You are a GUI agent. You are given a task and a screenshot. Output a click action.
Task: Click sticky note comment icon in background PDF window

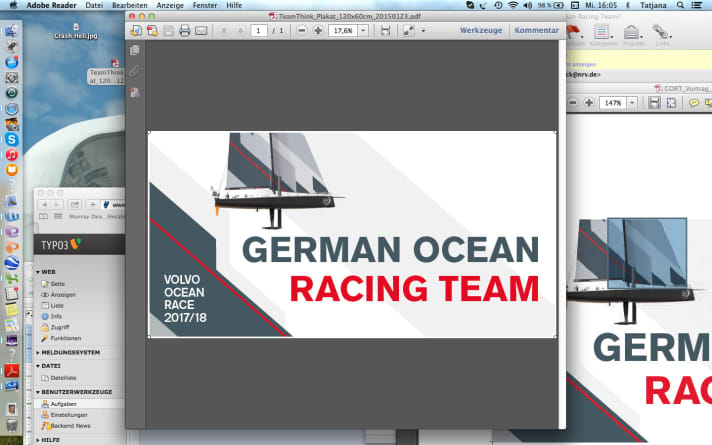694,103
